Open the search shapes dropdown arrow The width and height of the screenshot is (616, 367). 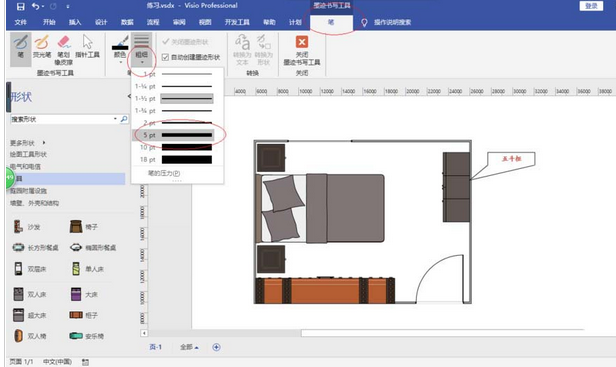(x=115, y=119)
